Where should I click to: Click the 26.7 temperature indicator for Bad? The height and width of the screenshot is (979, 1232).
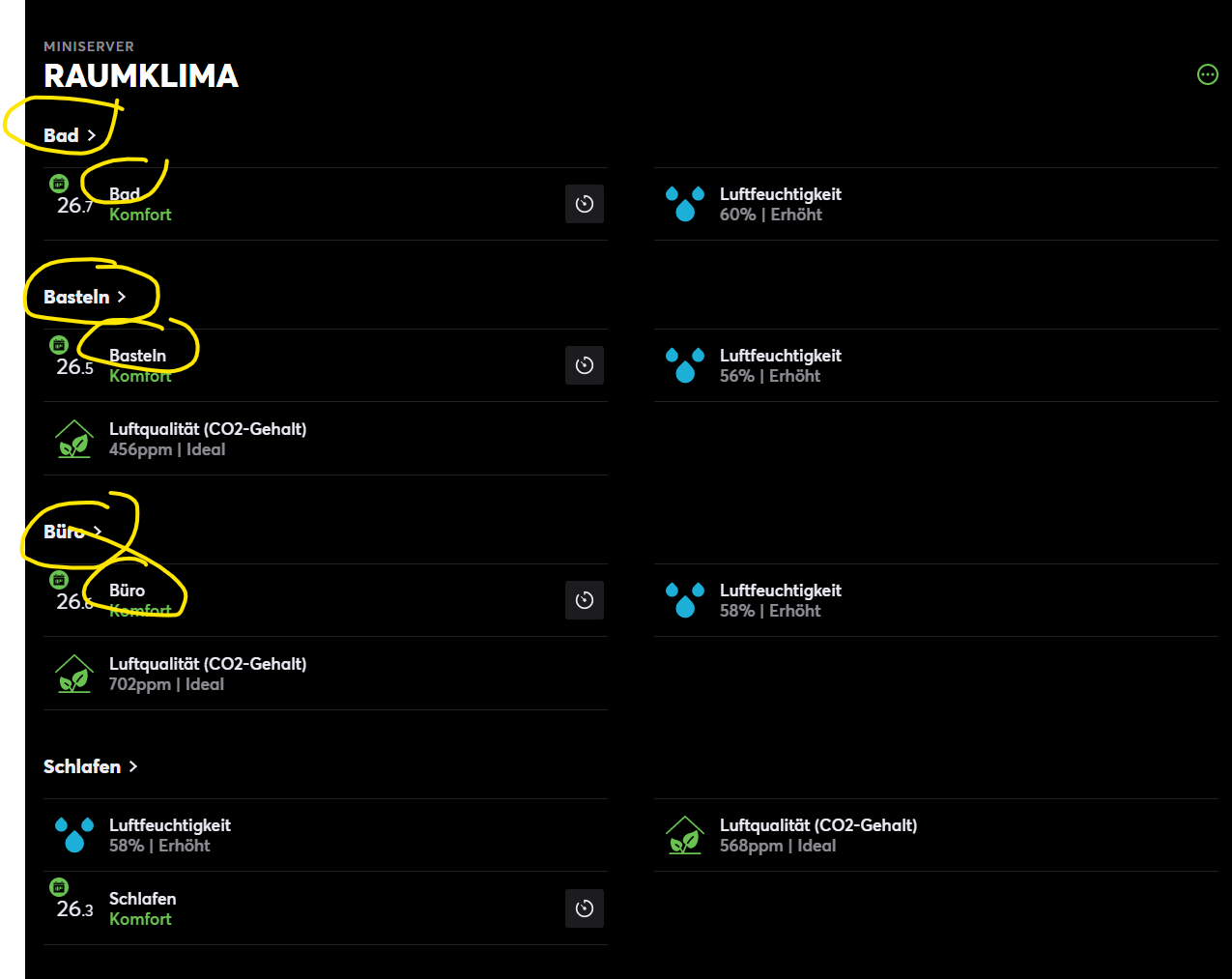click(74, 205)
